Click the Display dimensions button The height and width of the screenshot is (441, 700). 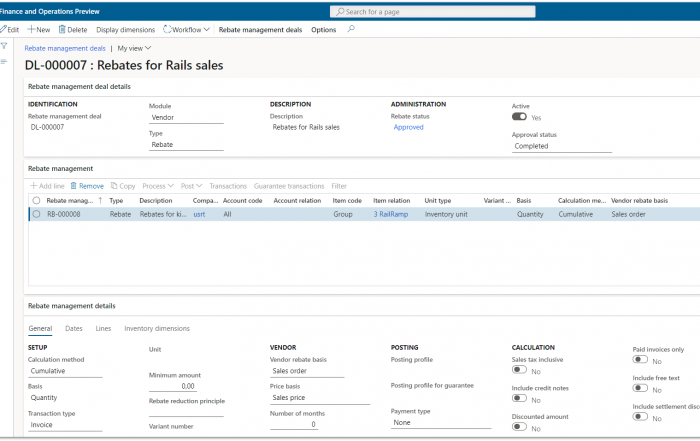[125, 29]
